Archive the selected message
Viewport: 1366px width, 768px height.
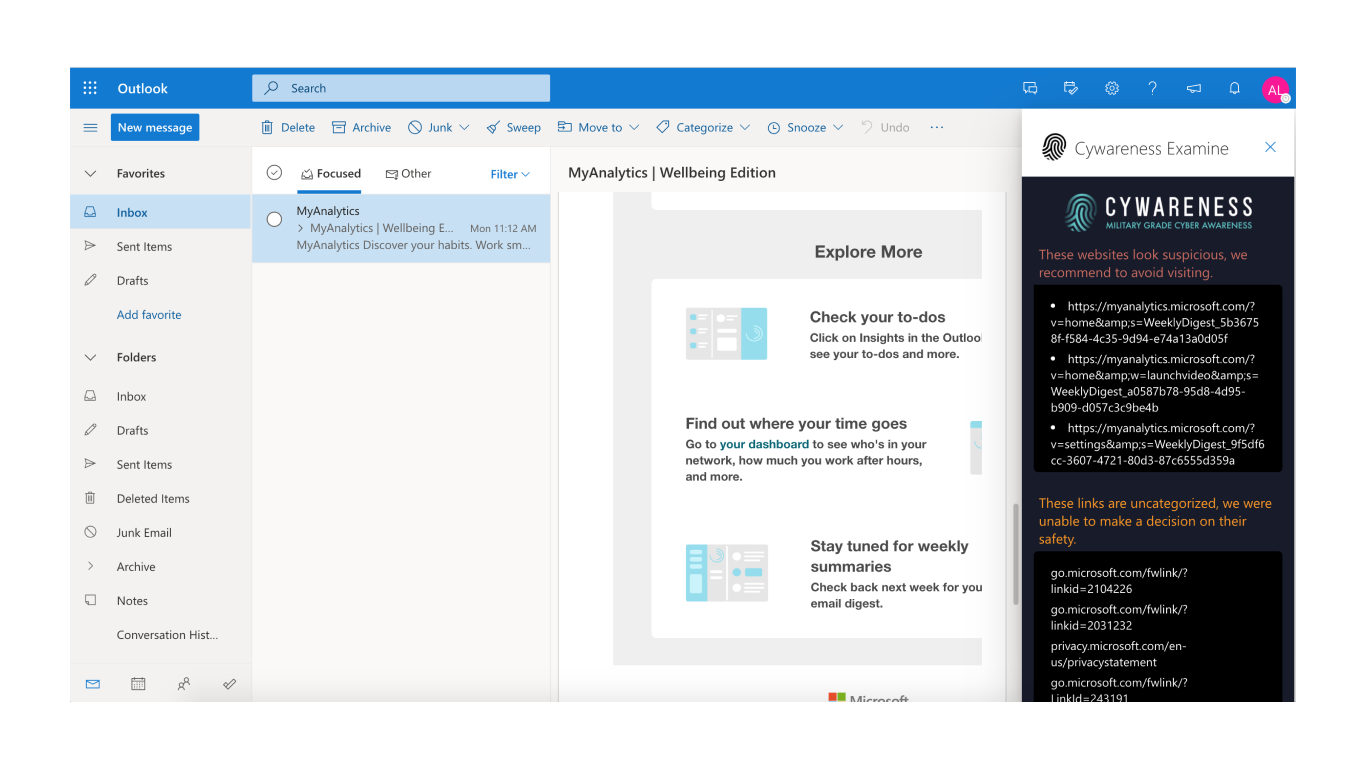click(x=361, y=128)
